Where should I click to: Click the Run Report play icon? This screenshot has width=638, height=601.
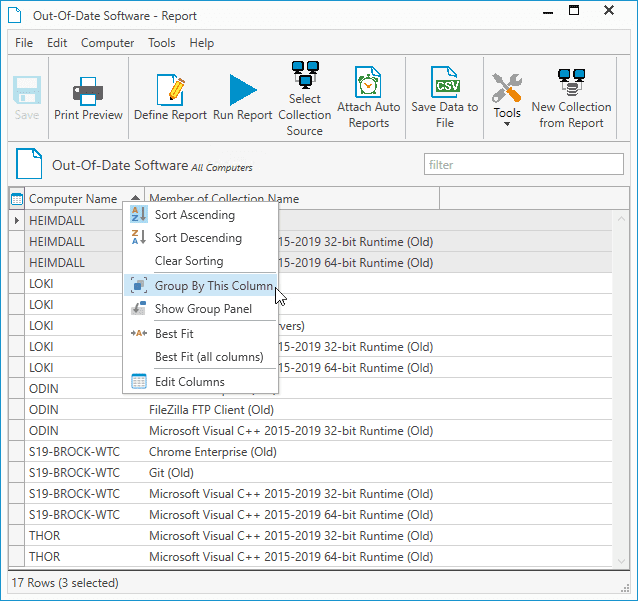pyautogui.click(x=243, y=90)
